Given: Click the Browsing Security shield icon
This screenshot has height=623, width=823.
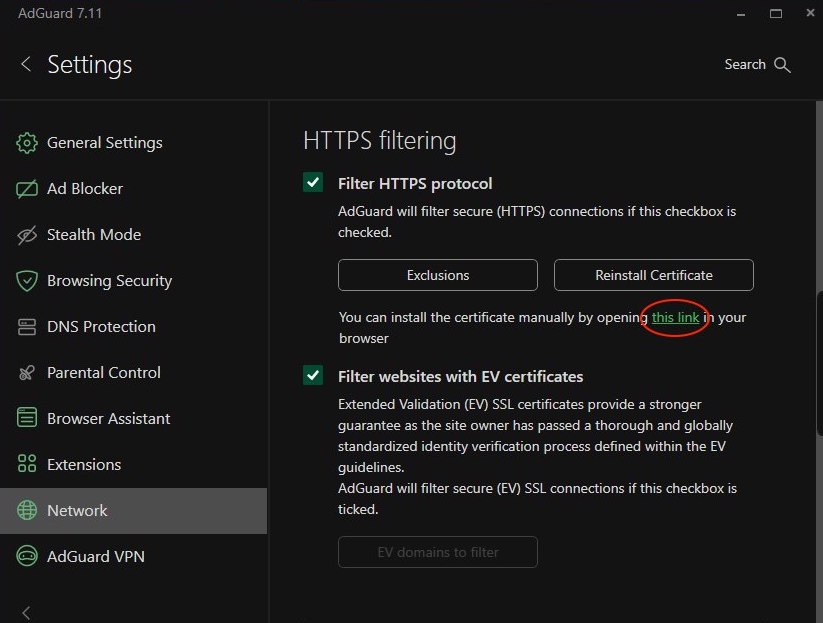Looking at the screenshot, I should click(x=27, y=281).
